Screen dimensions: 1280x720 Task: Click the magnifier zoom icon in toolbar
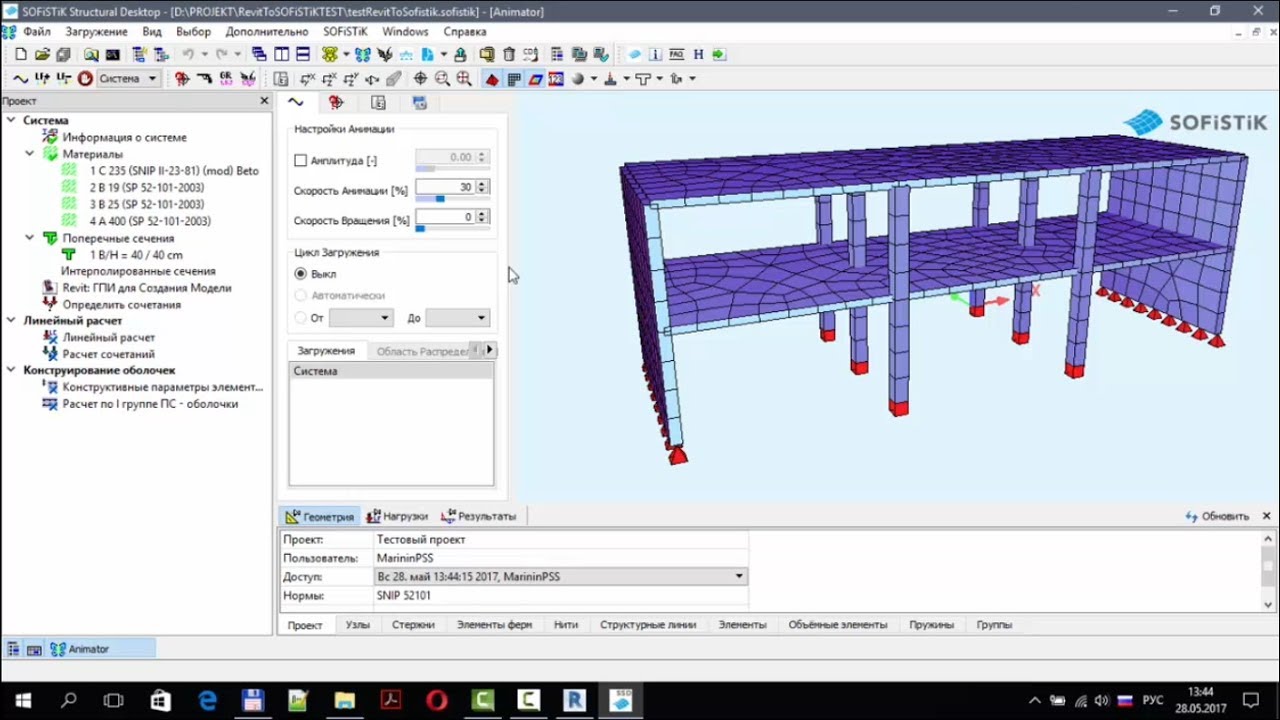pos(442,79)
